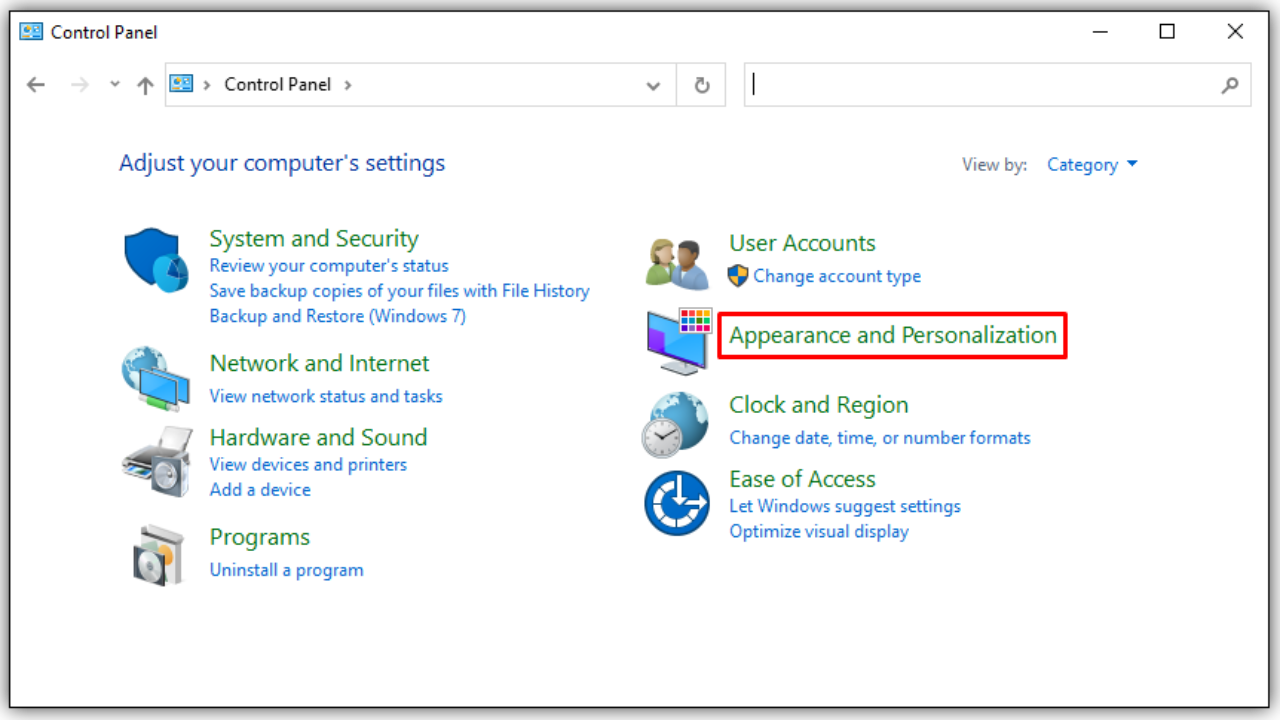Open Backup and Restore (Windows 7)

coord(337,315)
